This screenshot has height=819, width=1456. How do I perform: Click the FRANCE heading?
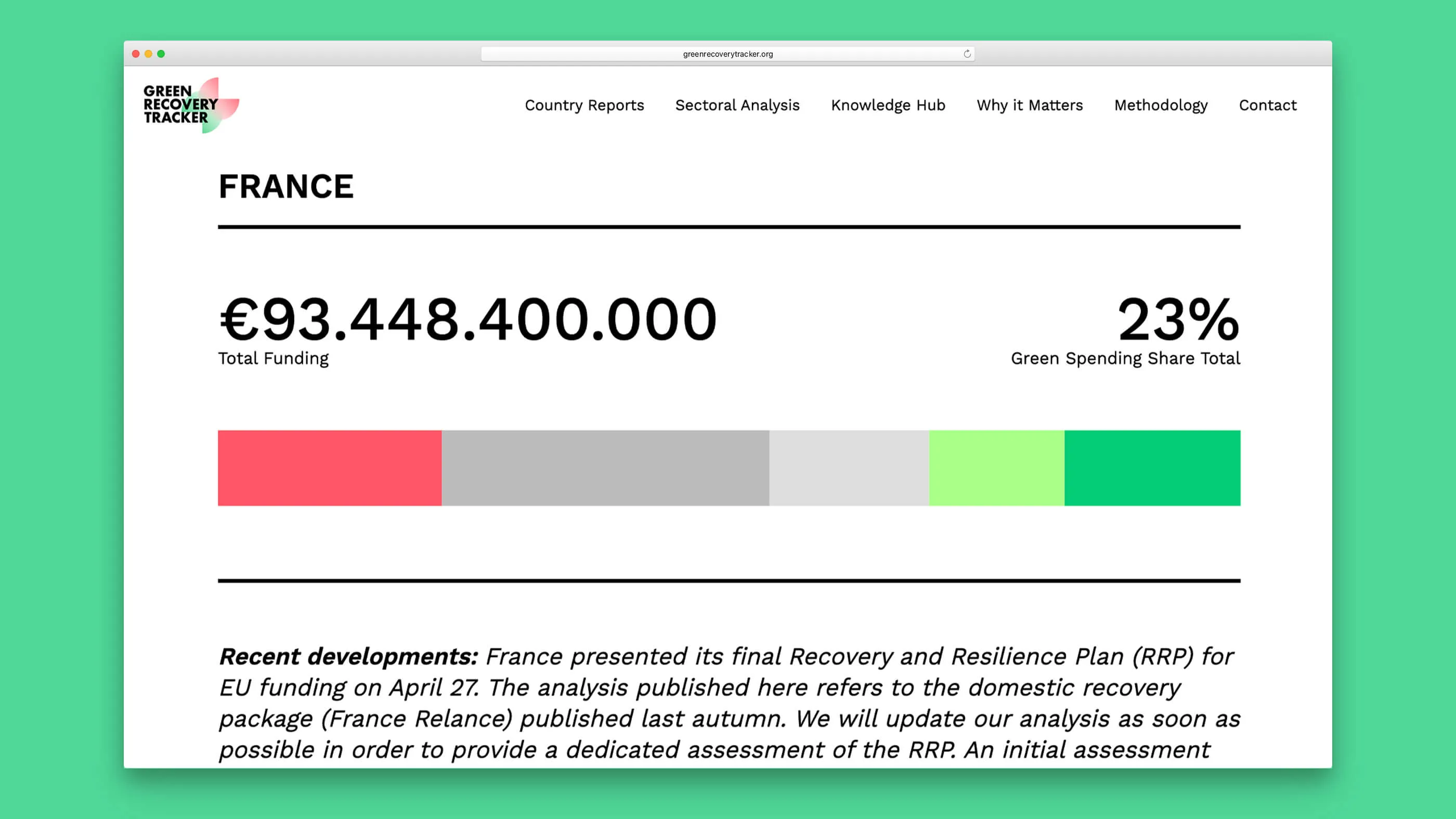pos(286,187)
